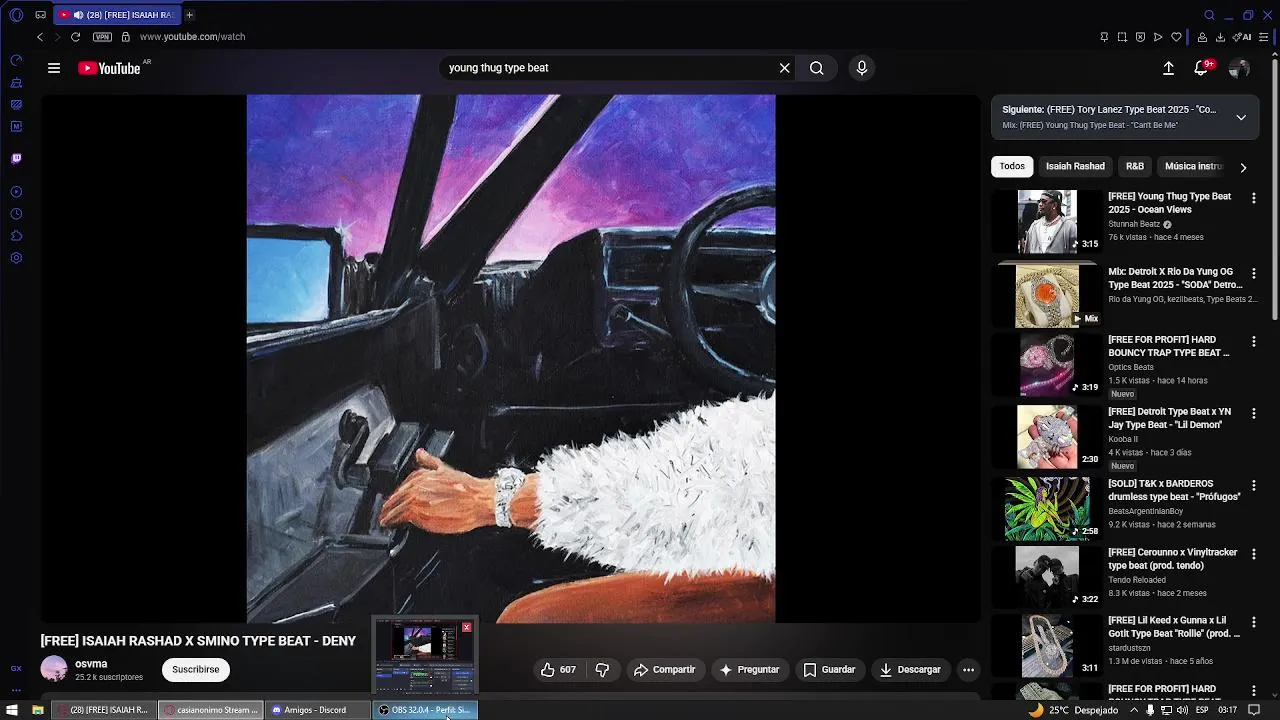Image resolution: width=1280 pixels, height=720 pixels.
Task: Take a snapshot with the address-bar capture icon
Action: [1122, 37]
